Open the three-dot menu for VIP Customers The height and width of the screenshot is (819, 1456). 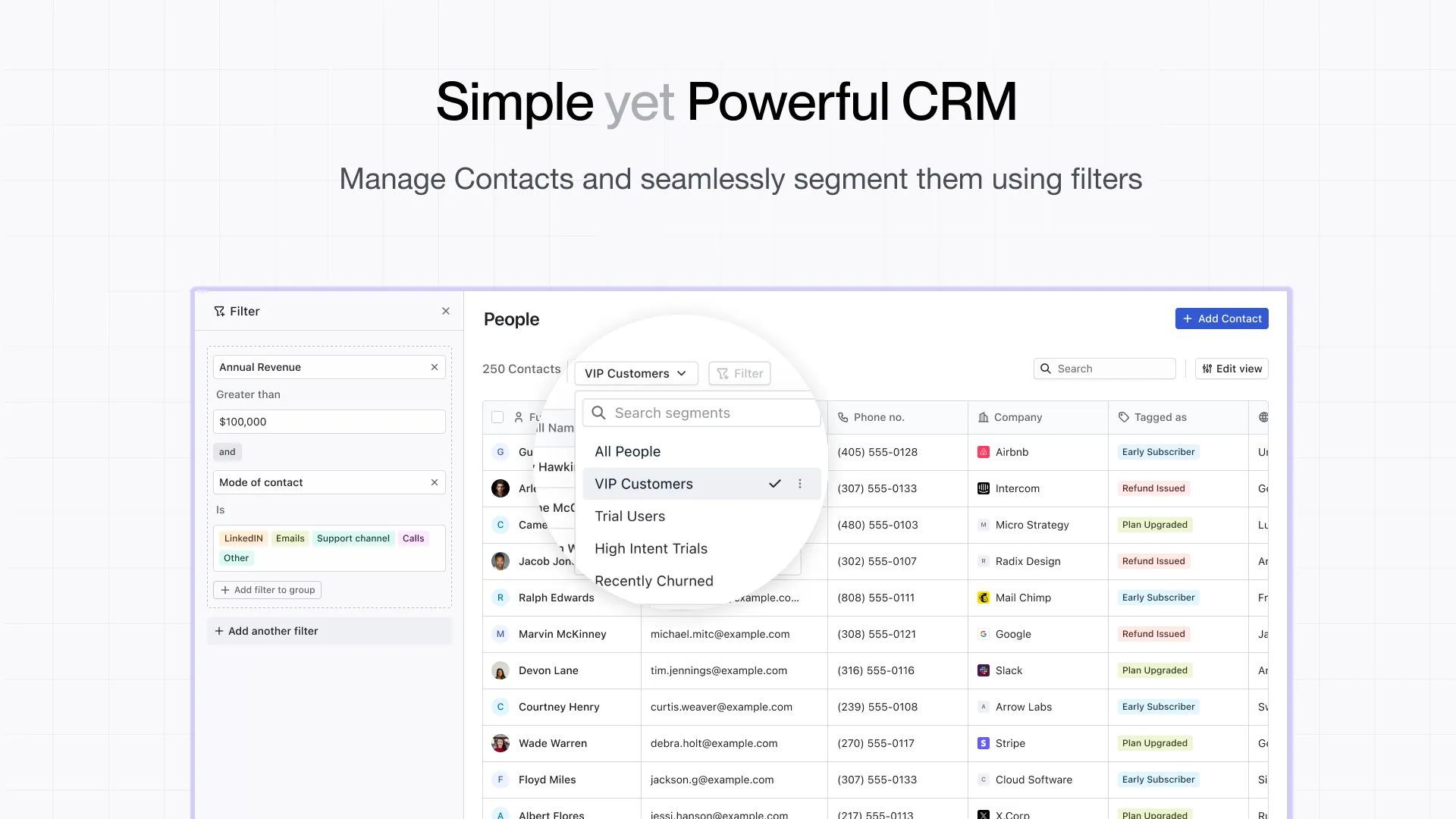pyautogui.click(x=800, y=484)
